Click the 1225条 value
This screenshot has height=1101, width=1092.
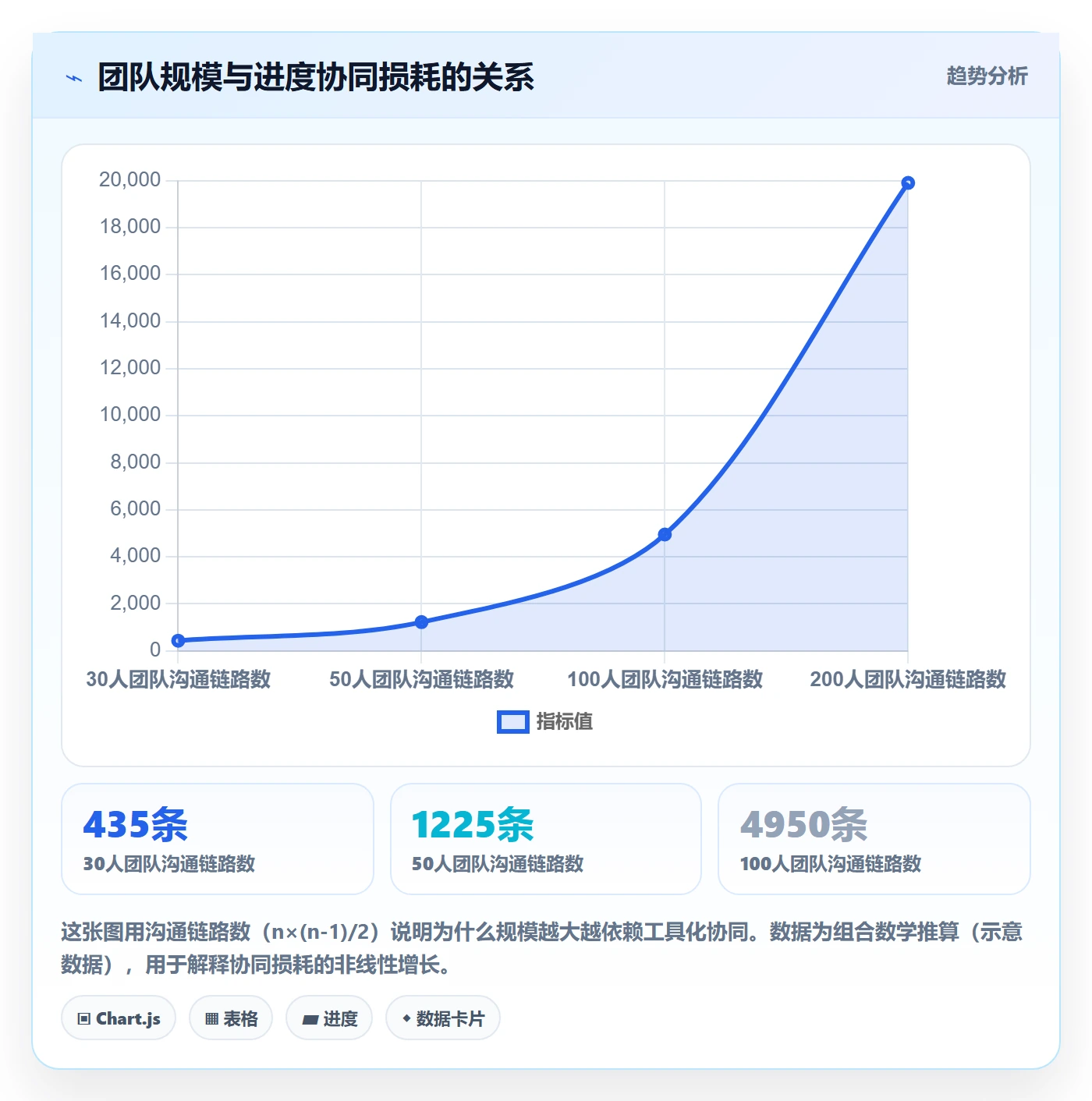(473, 825)
